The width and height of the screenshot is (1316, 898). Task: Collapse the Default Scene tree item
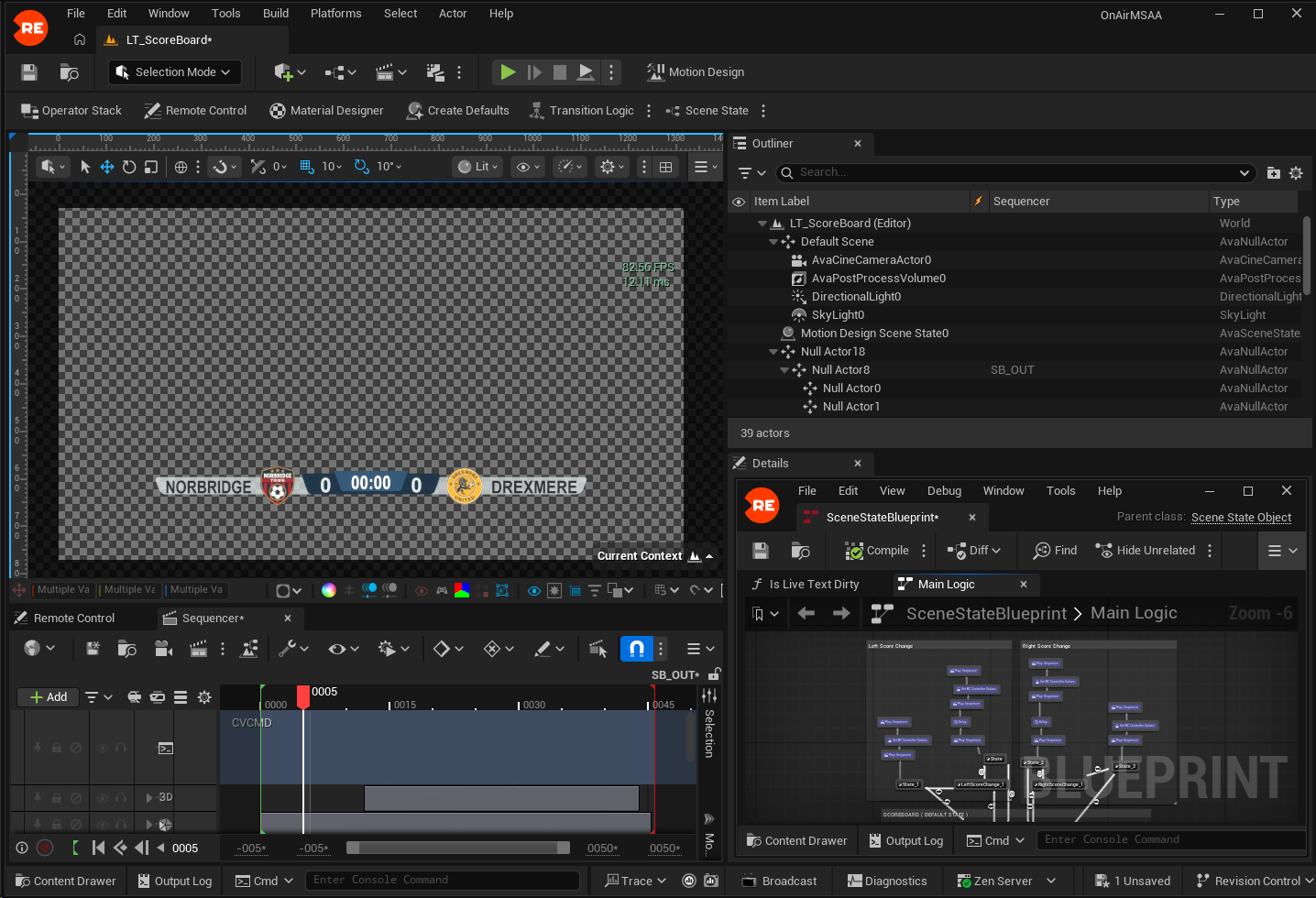(773, 242)
